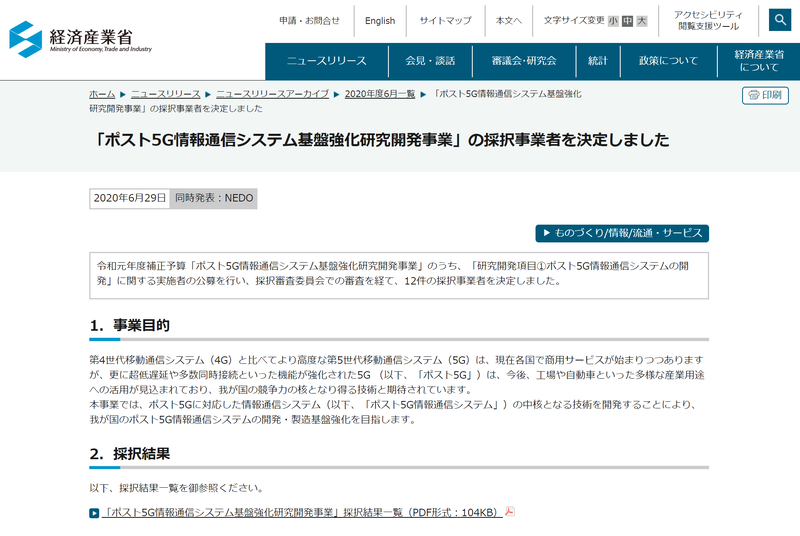The width and height of the screenshot is (800, 536).
Task: Click the main page title about ポスト5G
Action: click(381, 140)
